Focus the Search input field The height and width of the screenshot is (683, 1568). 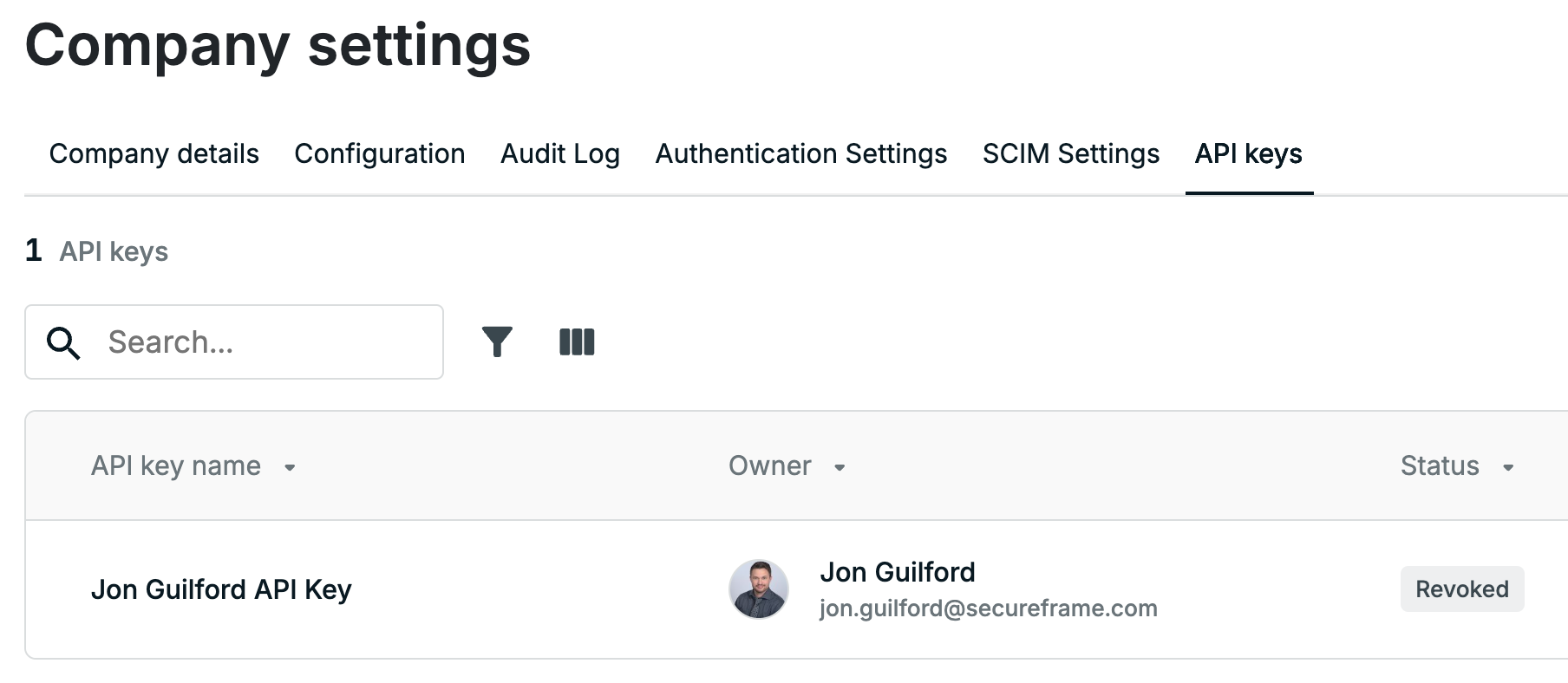[x=234, y=341]
